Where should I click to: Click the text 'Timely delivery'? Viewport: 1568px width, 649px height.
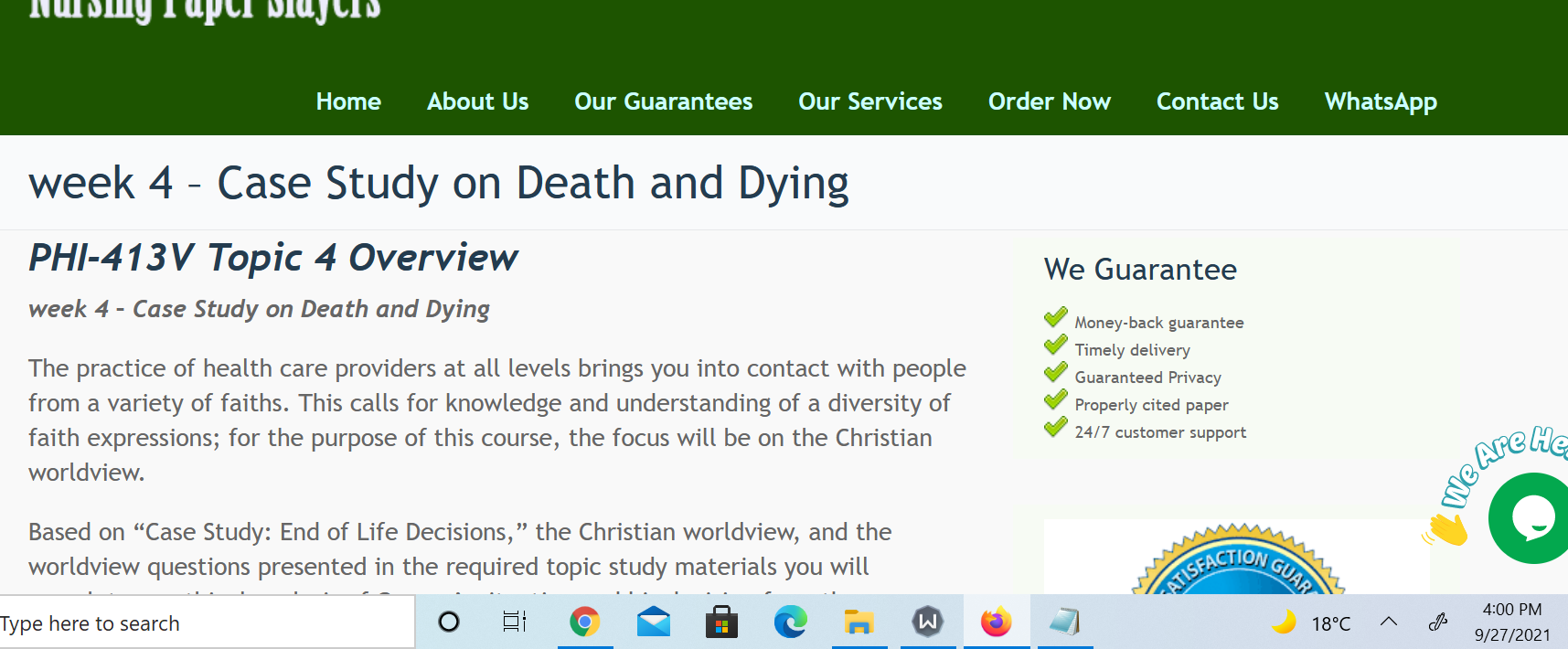pyautogui.click(x=1133, y=350)
